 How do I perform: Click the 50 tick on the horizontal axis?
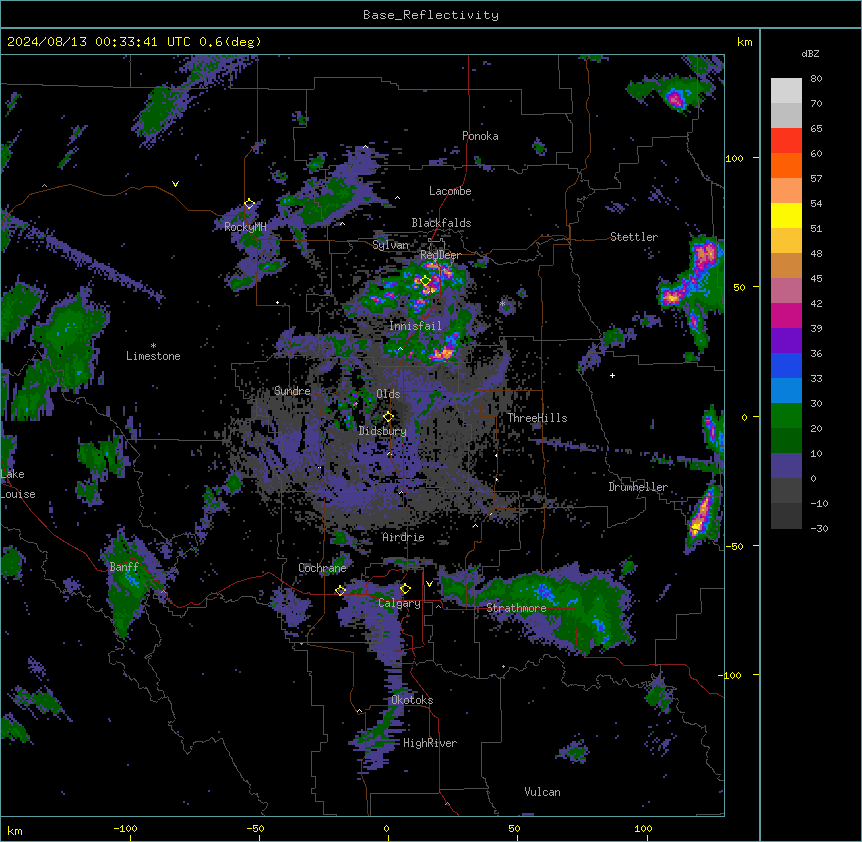(515, 828)
